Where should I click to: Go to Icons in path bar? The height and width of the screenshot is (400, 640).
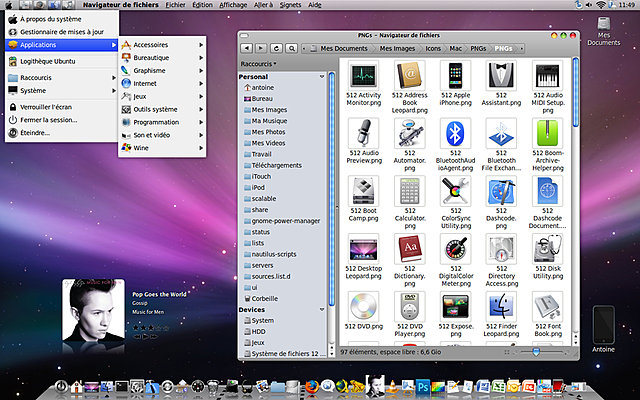pos(433,48)
